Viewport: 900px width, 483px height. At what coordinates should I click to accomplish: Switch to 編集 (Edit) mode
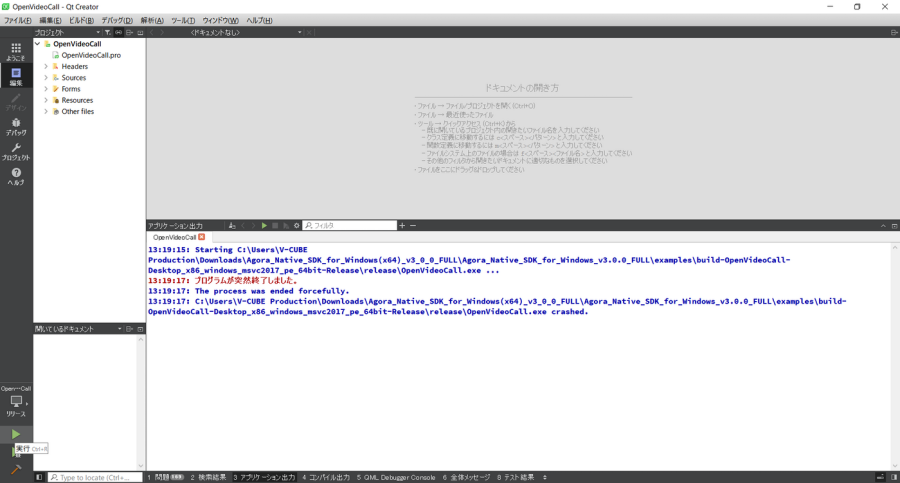pos(16,76)
